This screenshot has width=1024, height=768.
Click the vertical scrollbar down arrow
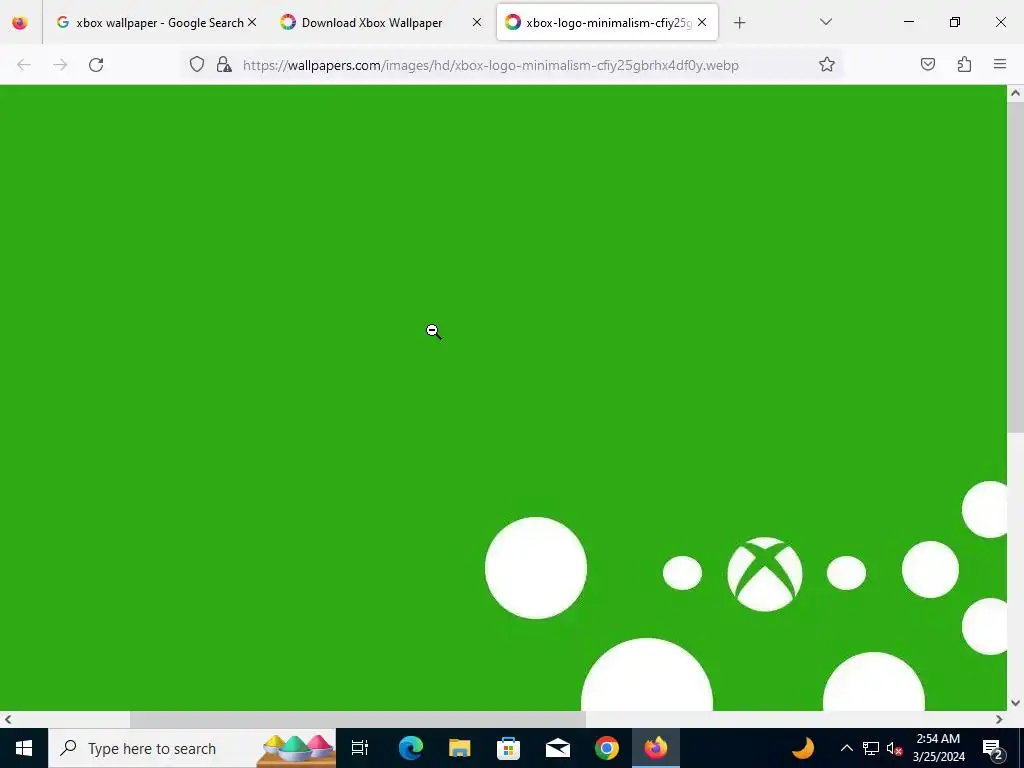1016,703
